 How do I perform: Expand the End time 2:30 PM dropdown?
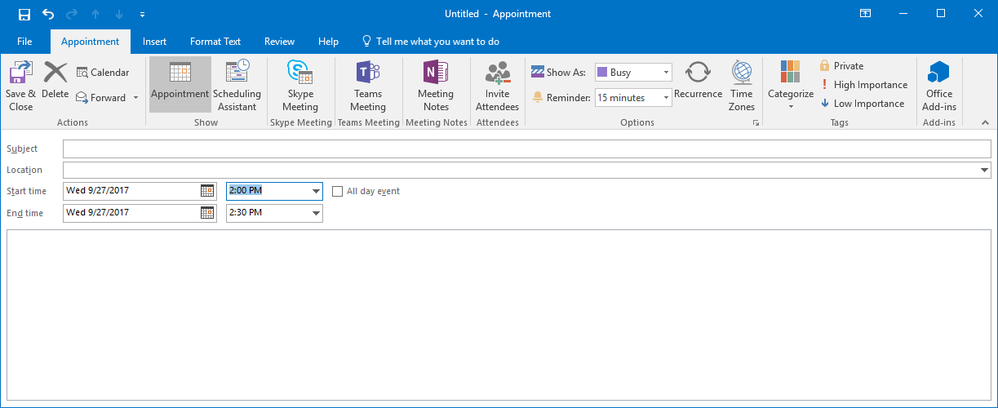(x=316, y=213)
